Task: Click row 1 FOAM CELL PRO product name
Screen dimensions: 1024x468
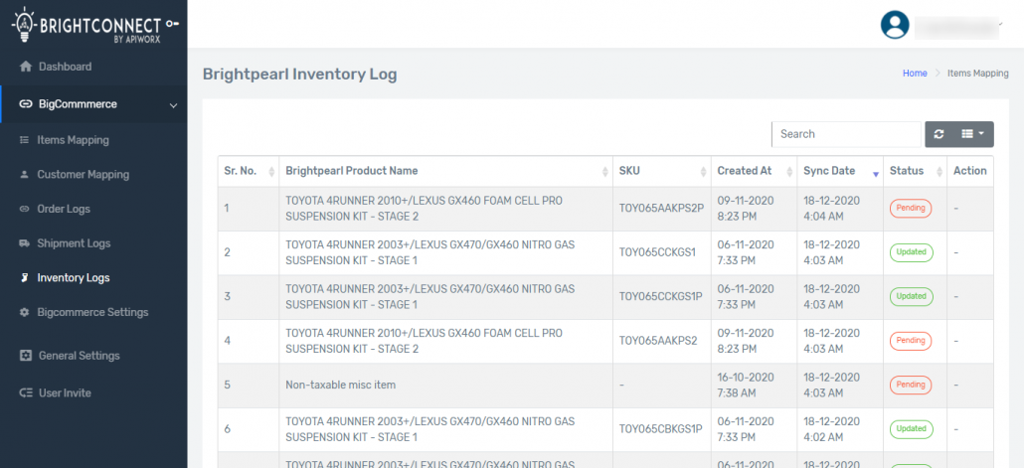Action: coord(424,208)
